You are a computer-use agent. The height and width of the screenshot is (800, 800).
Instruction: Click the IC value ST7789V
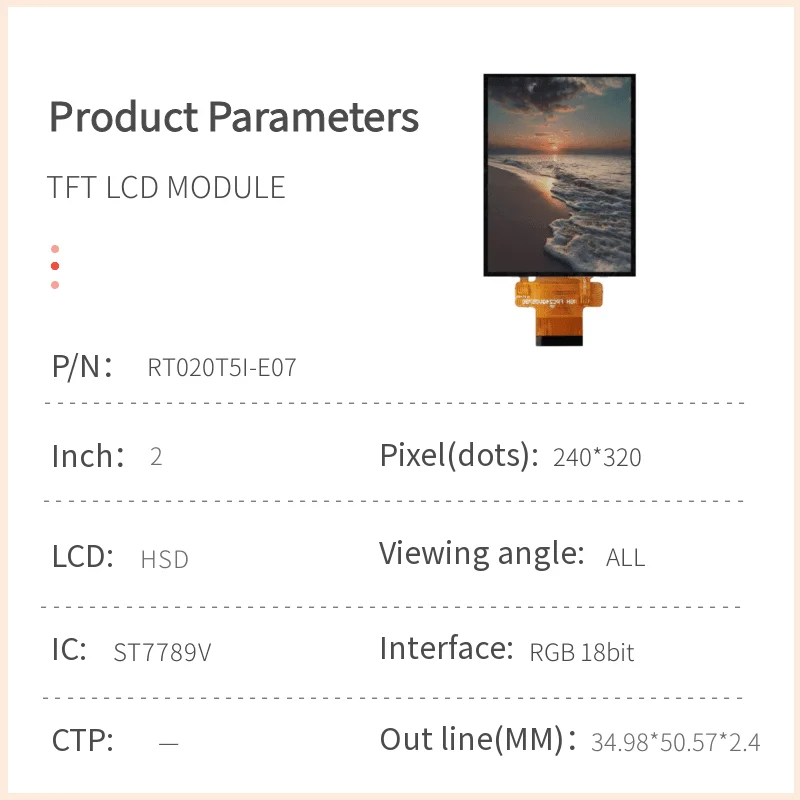163,653
